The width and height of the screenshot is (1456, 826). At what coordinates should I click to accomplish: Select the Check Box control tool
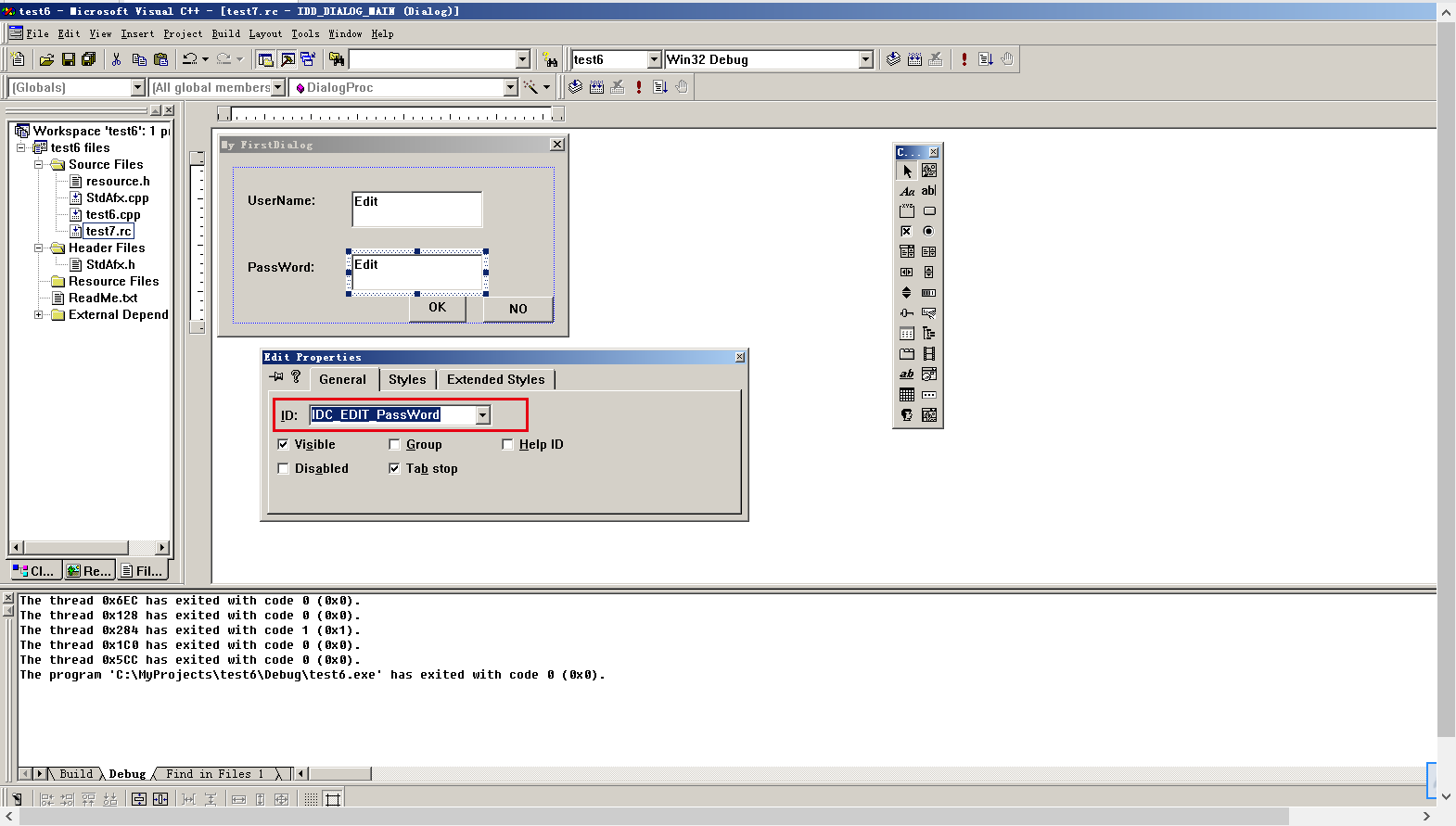[907, 232]
